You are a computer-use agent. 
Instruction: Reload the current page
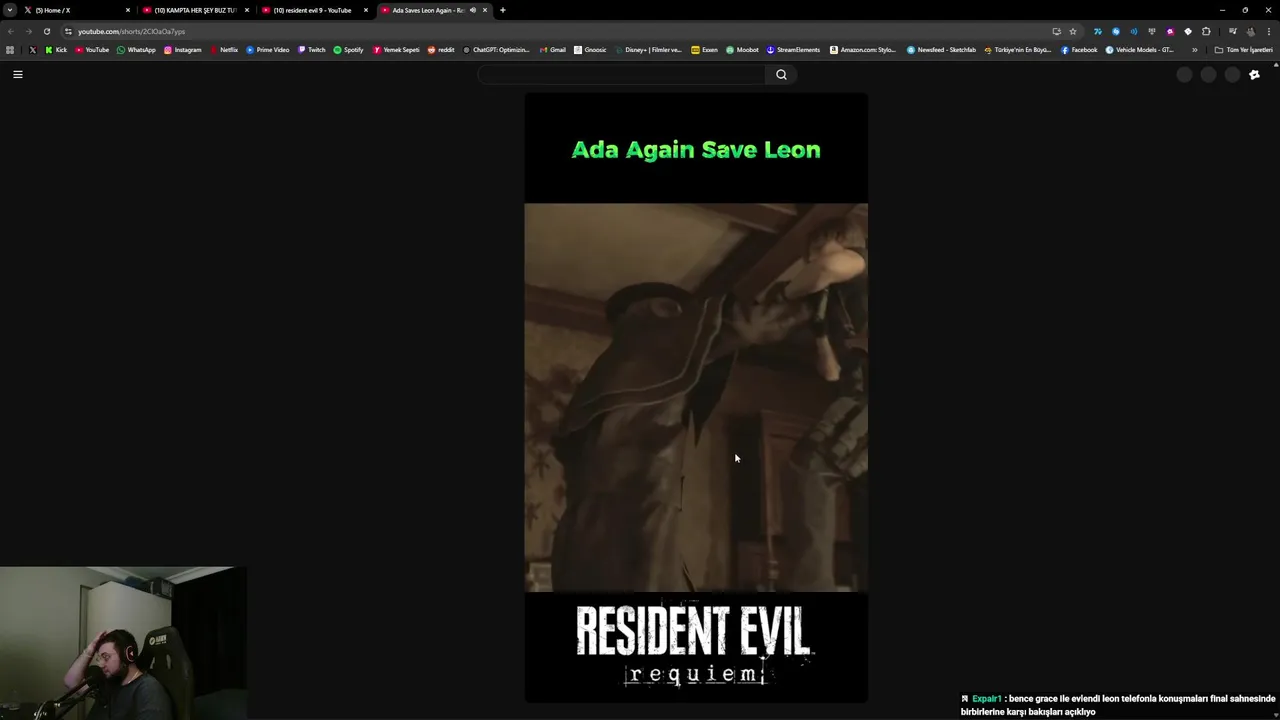point(46,31)
